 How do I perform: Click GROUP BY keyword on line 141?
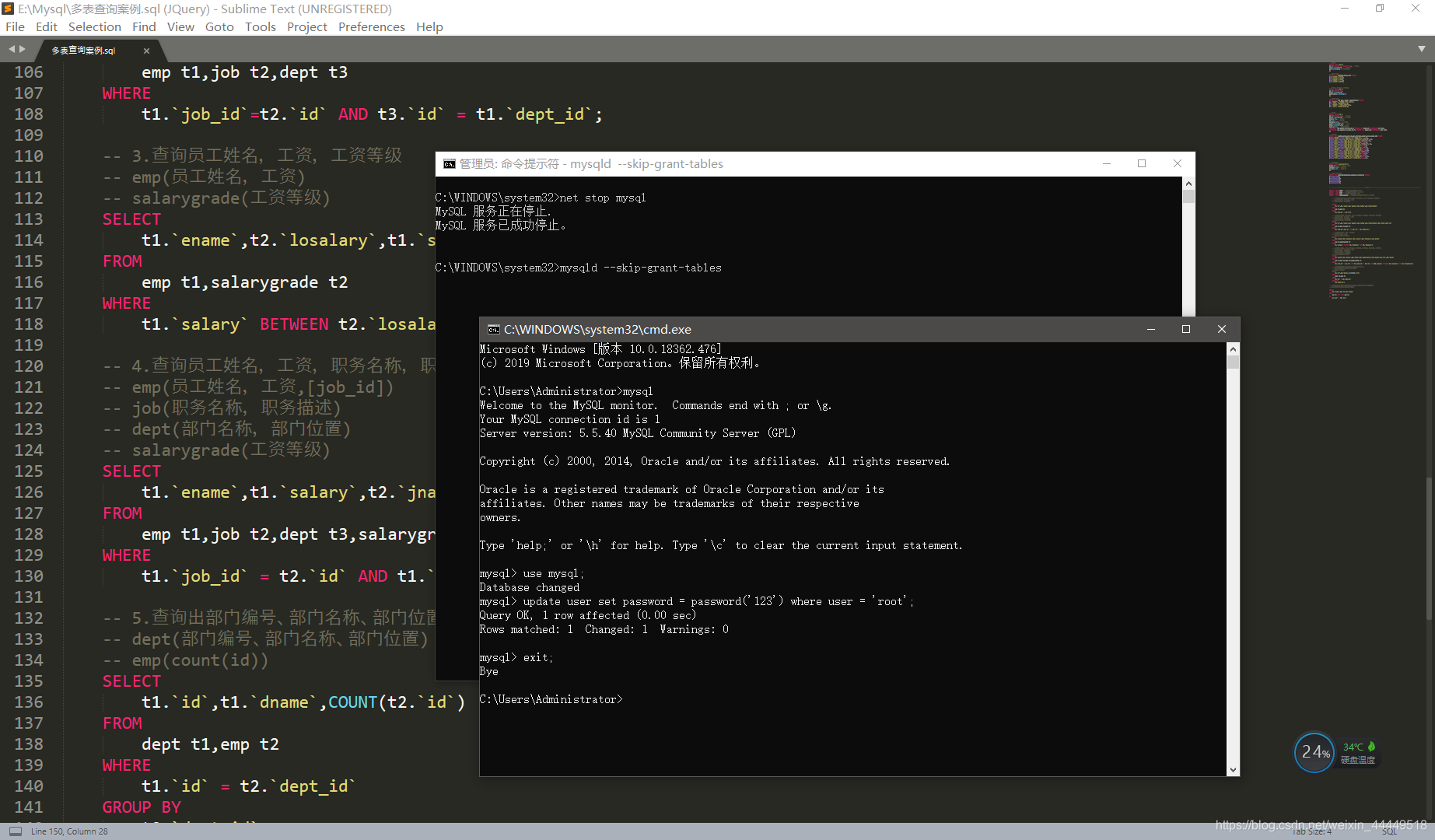142,807
